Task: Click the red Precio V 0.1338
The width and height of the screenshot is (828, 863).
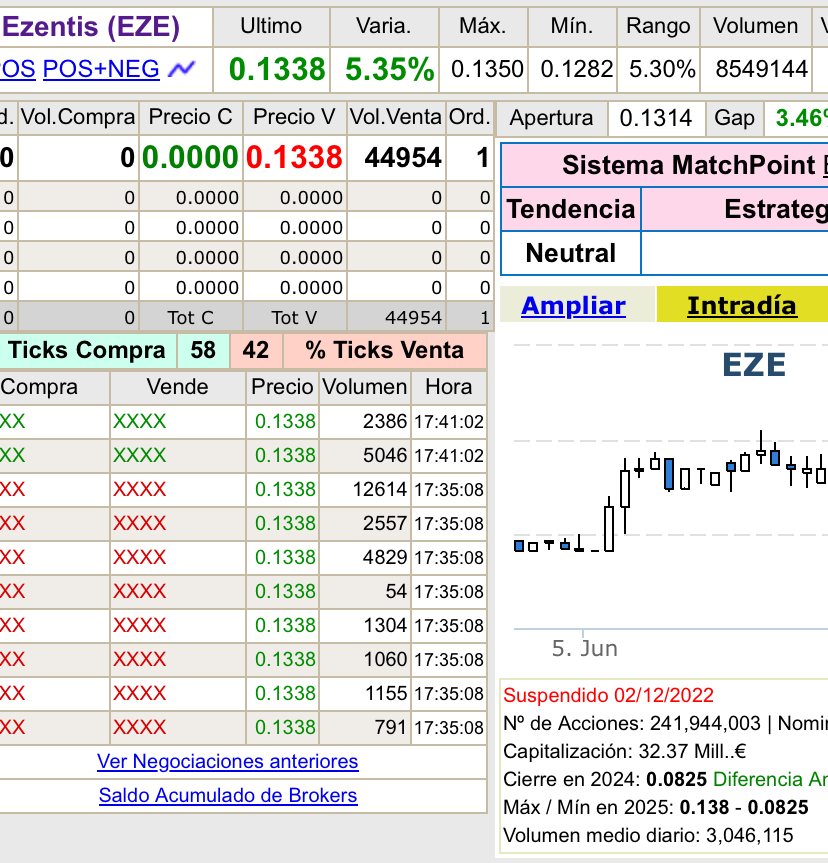Action: point(295,157)
